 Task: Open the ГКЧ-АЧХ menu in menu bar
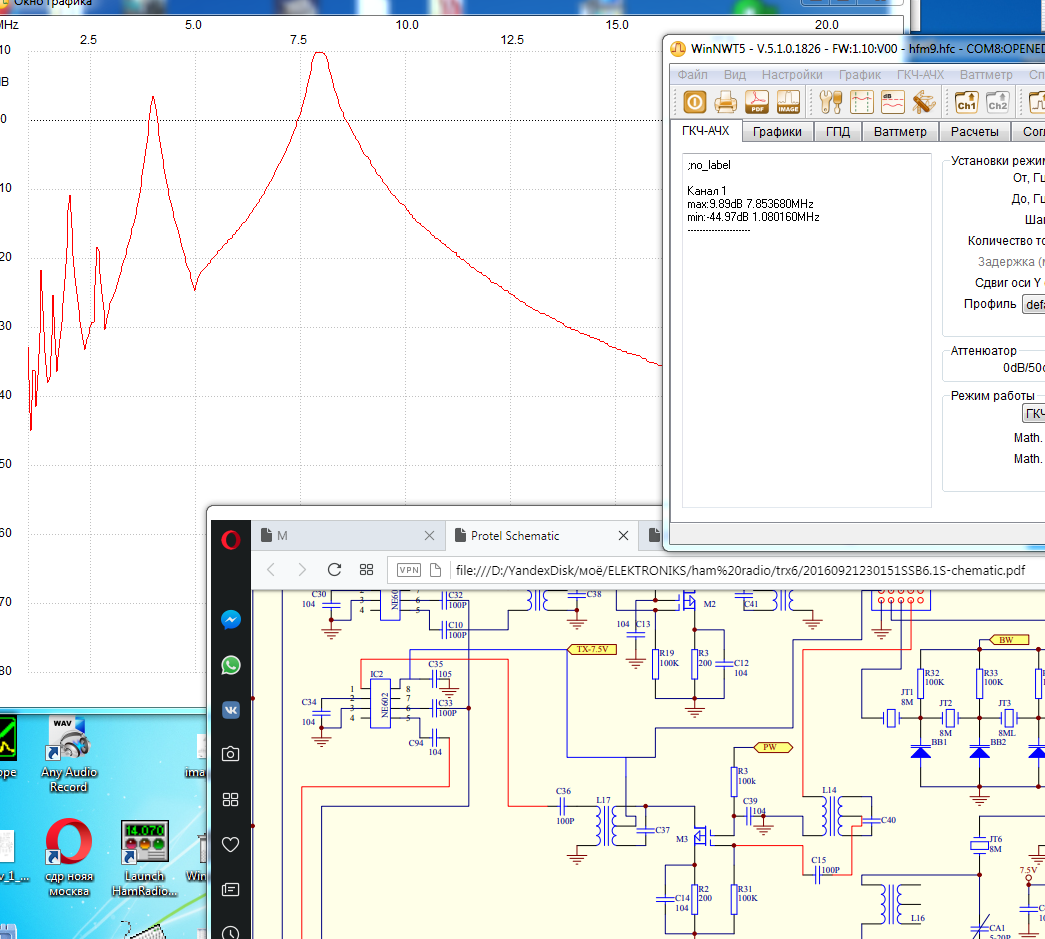click(920, 75)
